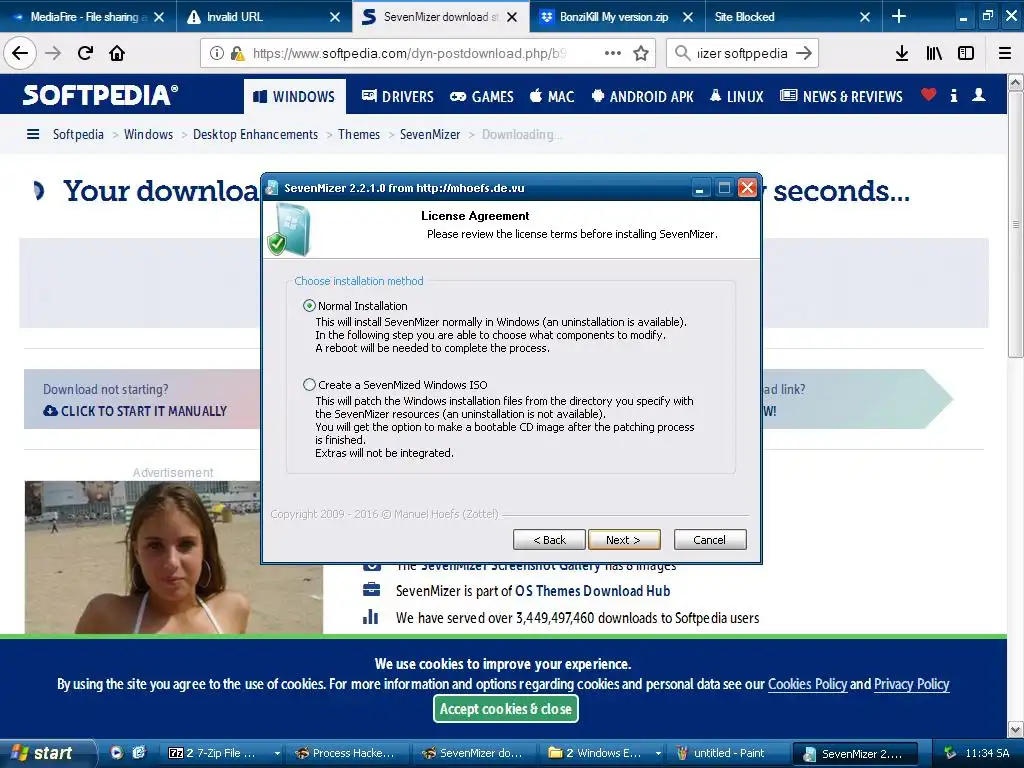This screenshot has height=768, width=1024.
Task: Bookmark this page with the star icon
Action: pyautogui.click(x=641, y=53)
